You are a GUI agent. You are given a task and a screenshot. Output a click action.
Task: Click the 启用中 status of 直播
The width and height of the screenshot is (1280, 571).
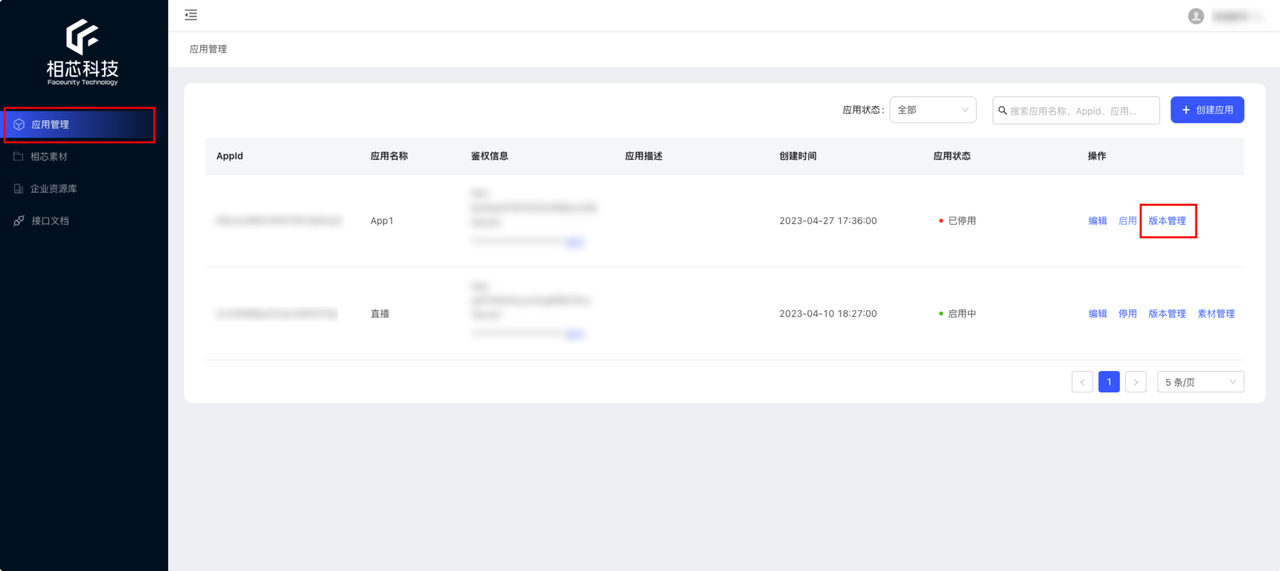pos(957,314)
